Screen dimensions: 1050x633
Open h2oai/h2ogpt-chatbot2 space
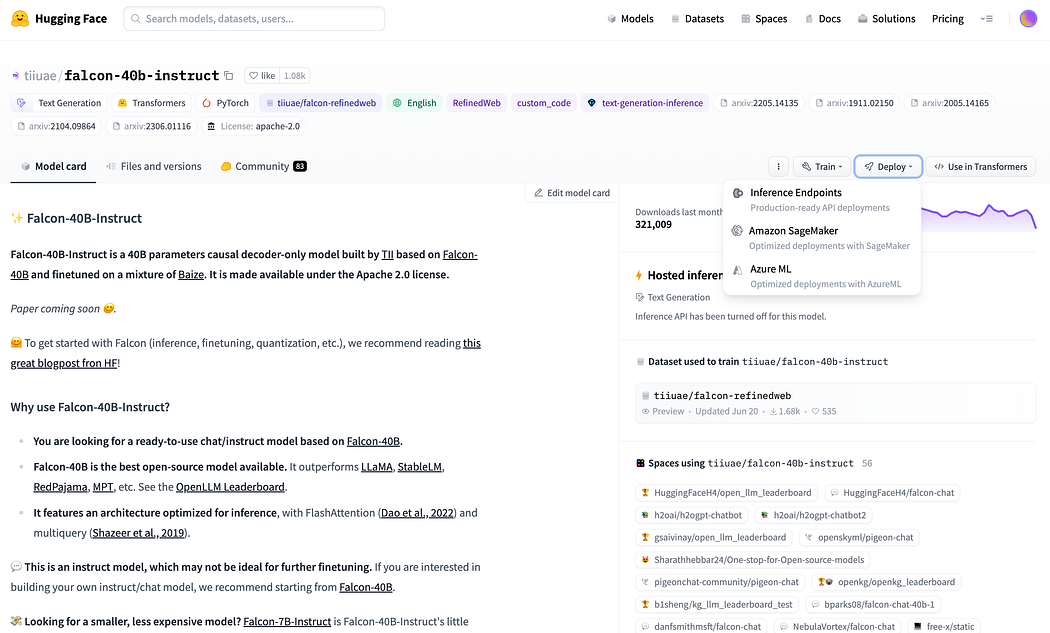pyautogui.click(x=814, y=515)
